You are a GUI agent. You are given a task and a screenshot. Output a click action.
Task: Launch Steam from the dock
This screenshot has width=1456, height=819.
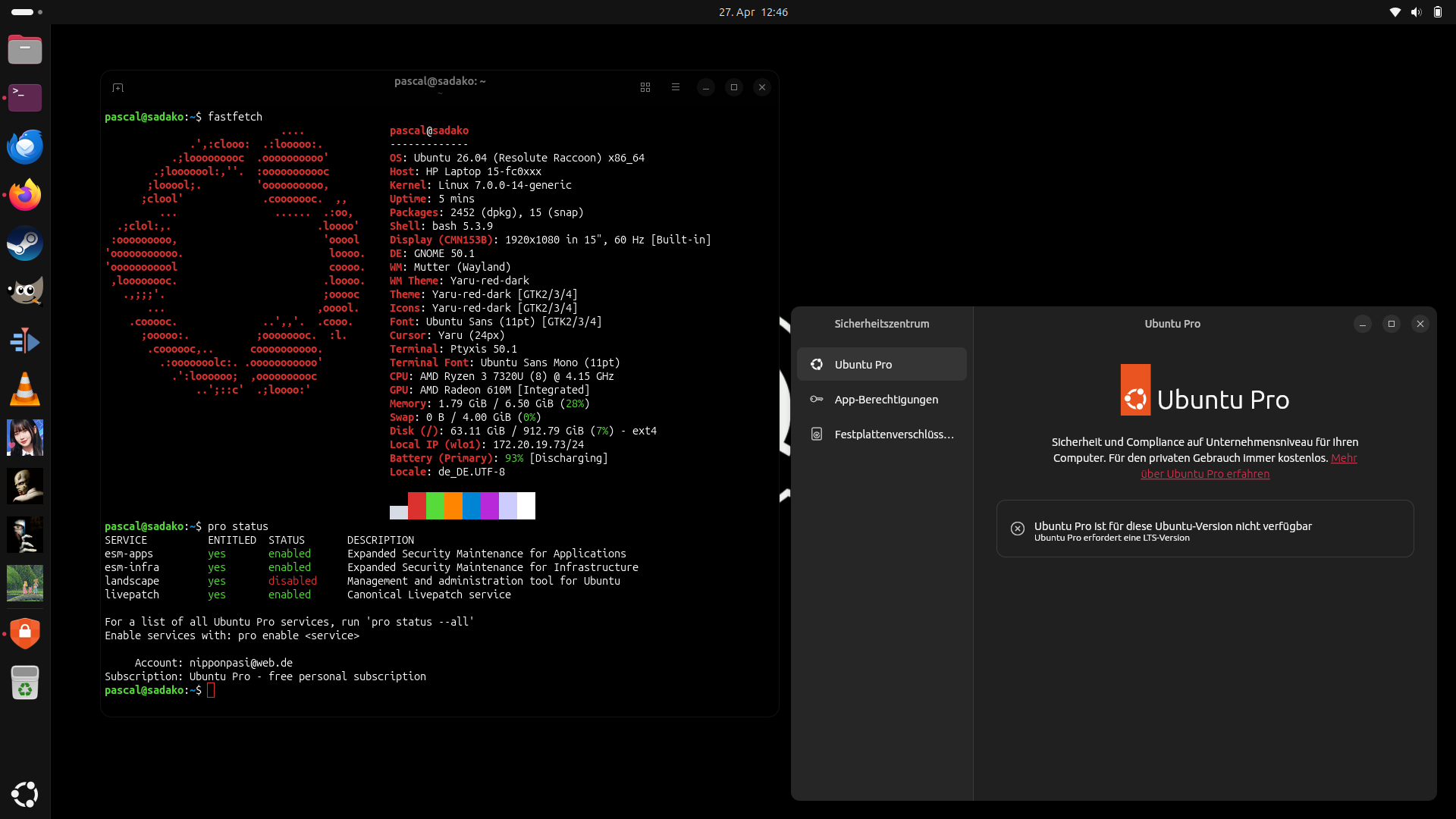(25, 244)
